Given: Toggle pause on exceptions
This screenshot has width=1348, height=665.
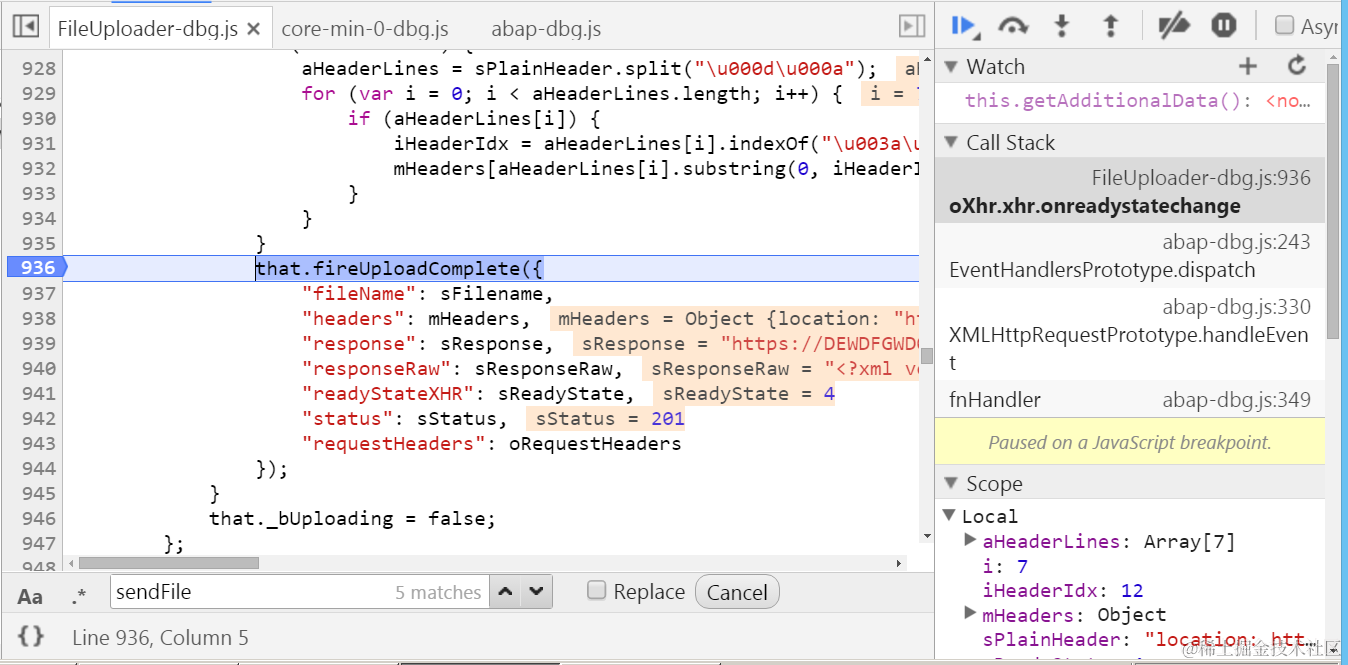Looking at the screenshot, I should [1223, 26].
